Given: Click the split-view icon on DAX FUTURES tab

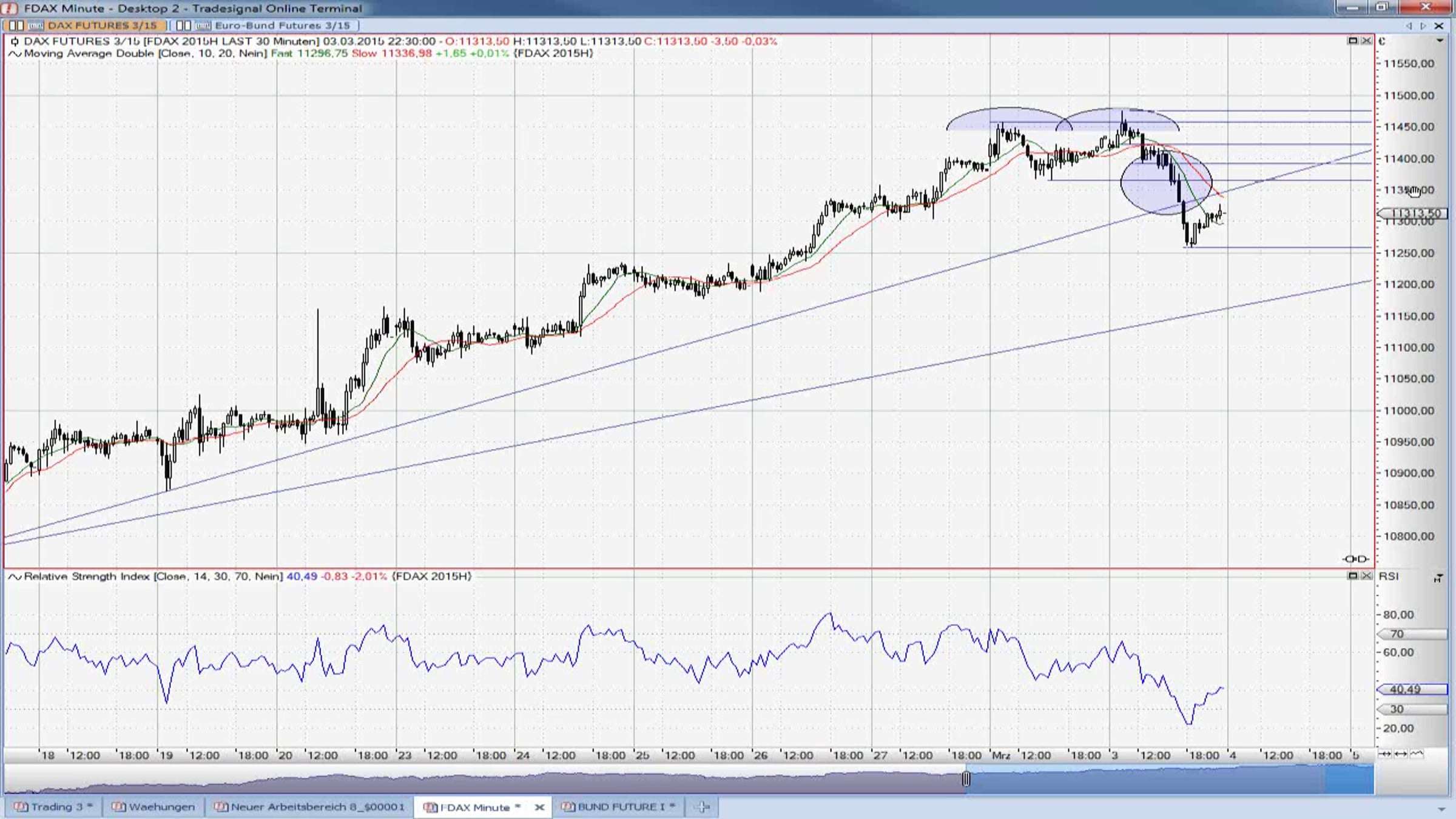Looking at the screenshot, I should [16, 25].
